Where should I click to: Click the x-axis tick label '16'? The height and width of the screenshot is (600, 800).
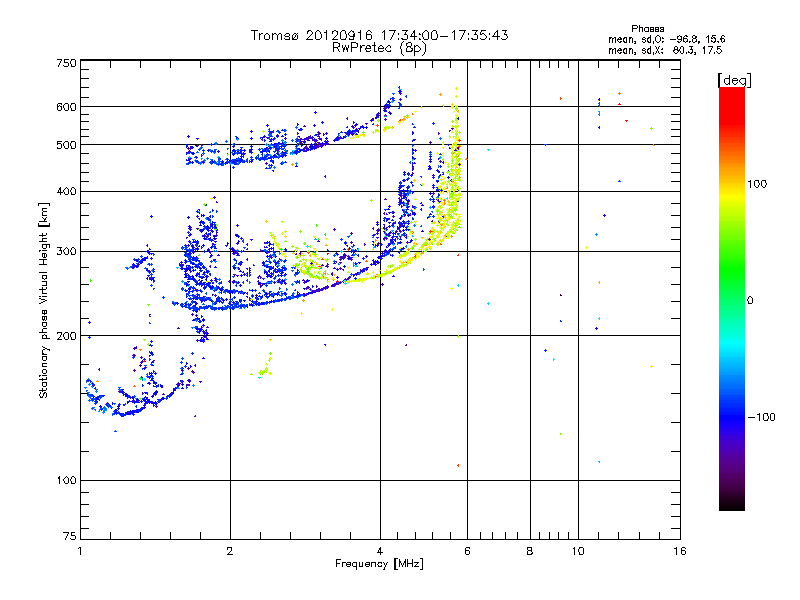tap(680, 551)
